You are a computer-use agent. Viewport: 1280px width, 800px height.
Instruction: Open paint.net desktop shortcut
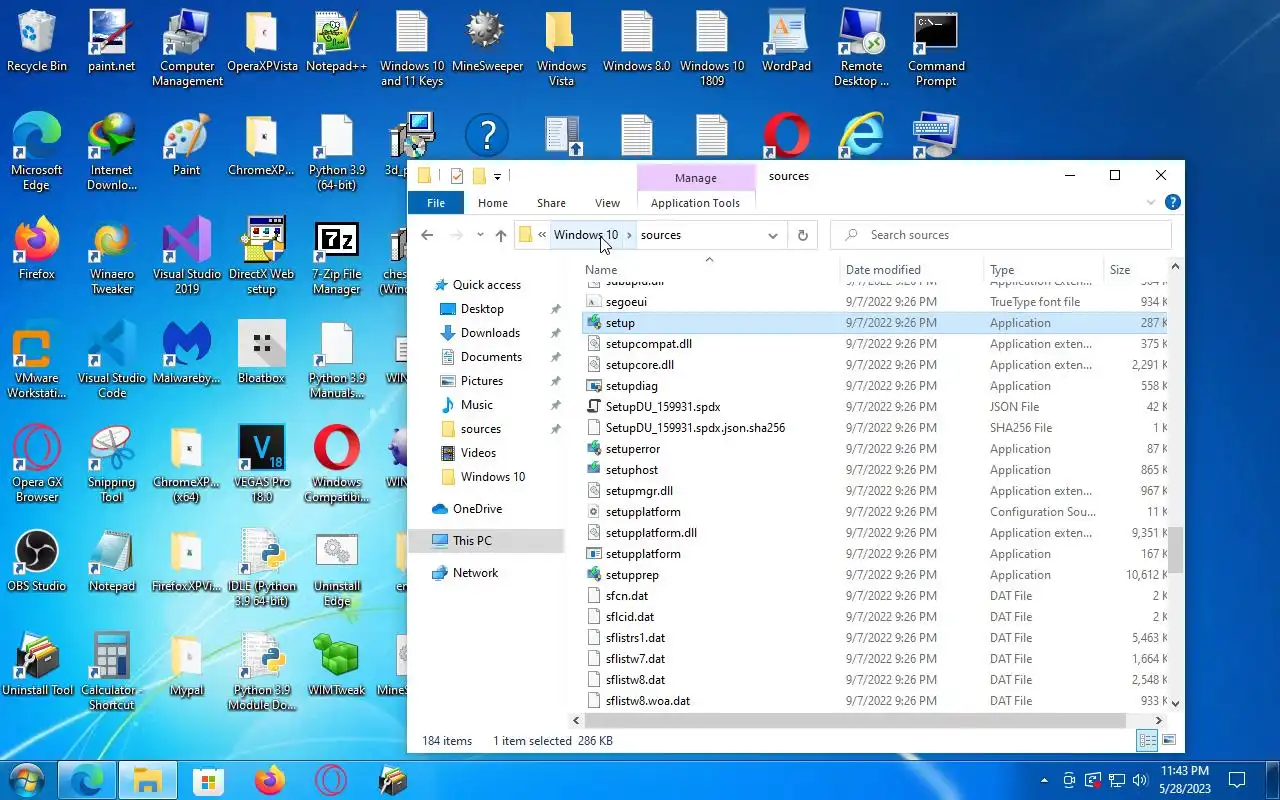pyautogui.click(x=112, y=42)
